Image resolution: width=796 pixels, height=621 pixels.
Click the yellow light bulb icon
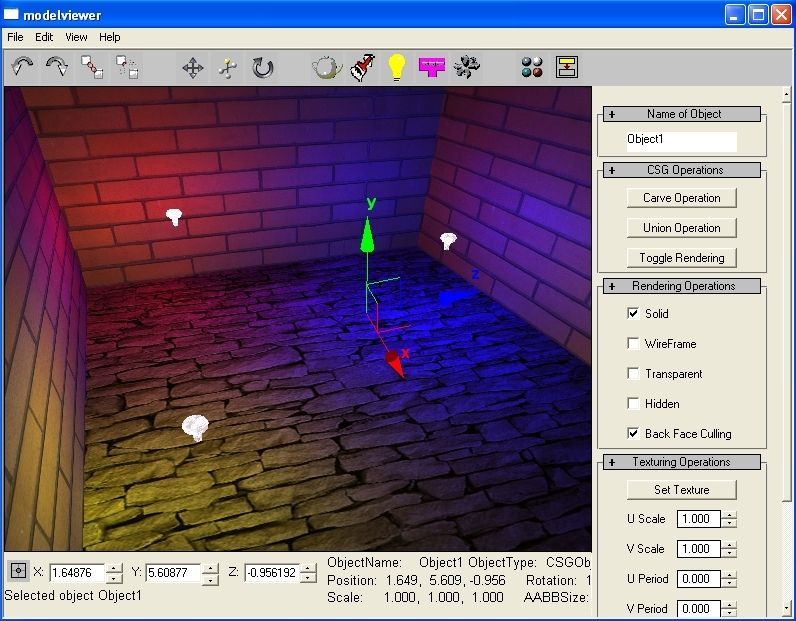coord(397,67)
